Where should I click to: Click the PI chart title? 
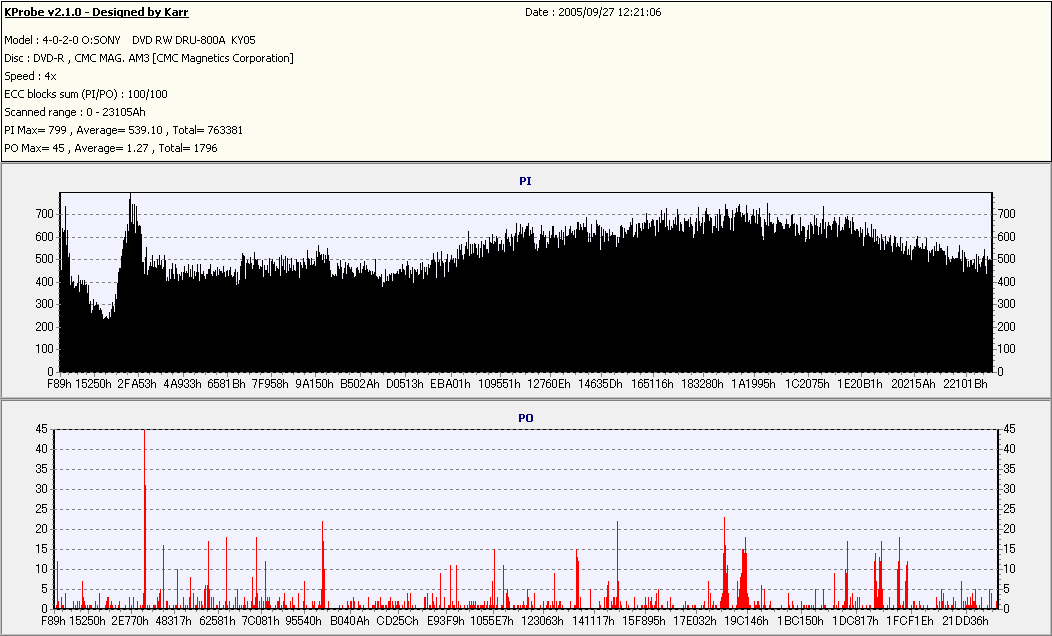tap(525, 181)
